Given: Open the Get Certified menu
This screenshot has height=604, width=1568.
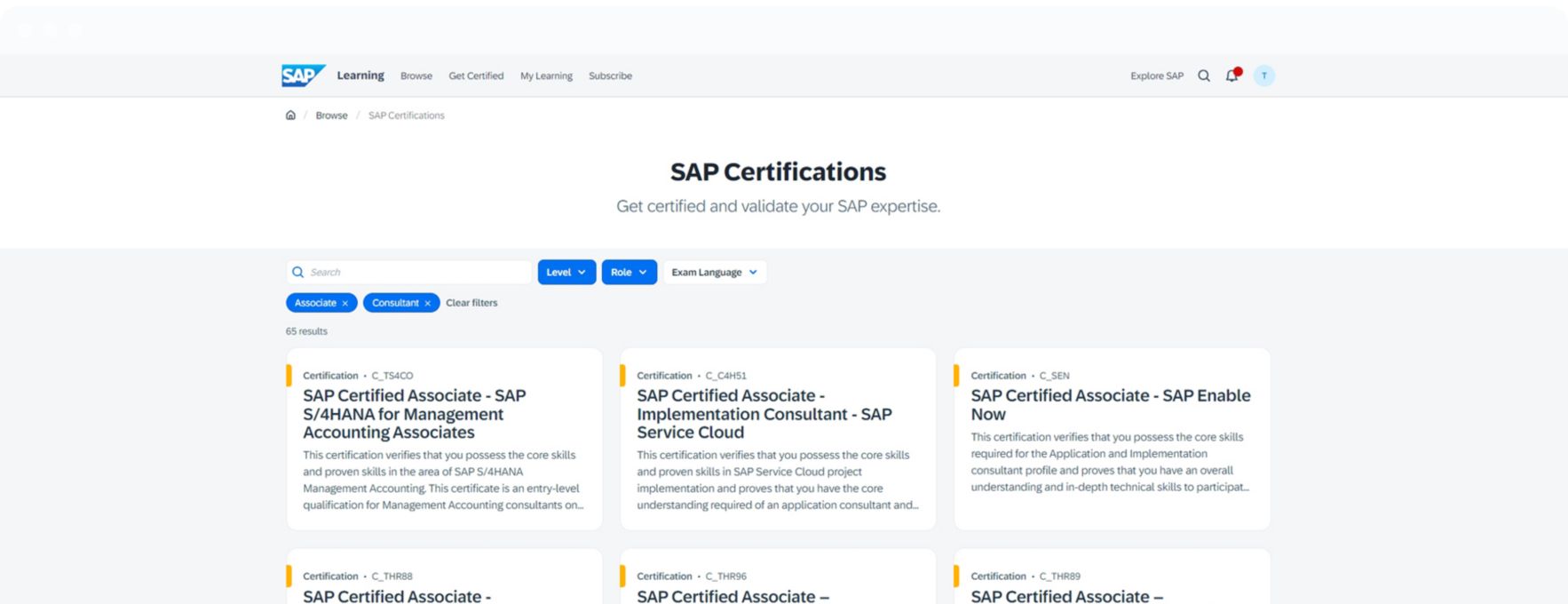Looking at the screenshot, I should pos(476,76).
